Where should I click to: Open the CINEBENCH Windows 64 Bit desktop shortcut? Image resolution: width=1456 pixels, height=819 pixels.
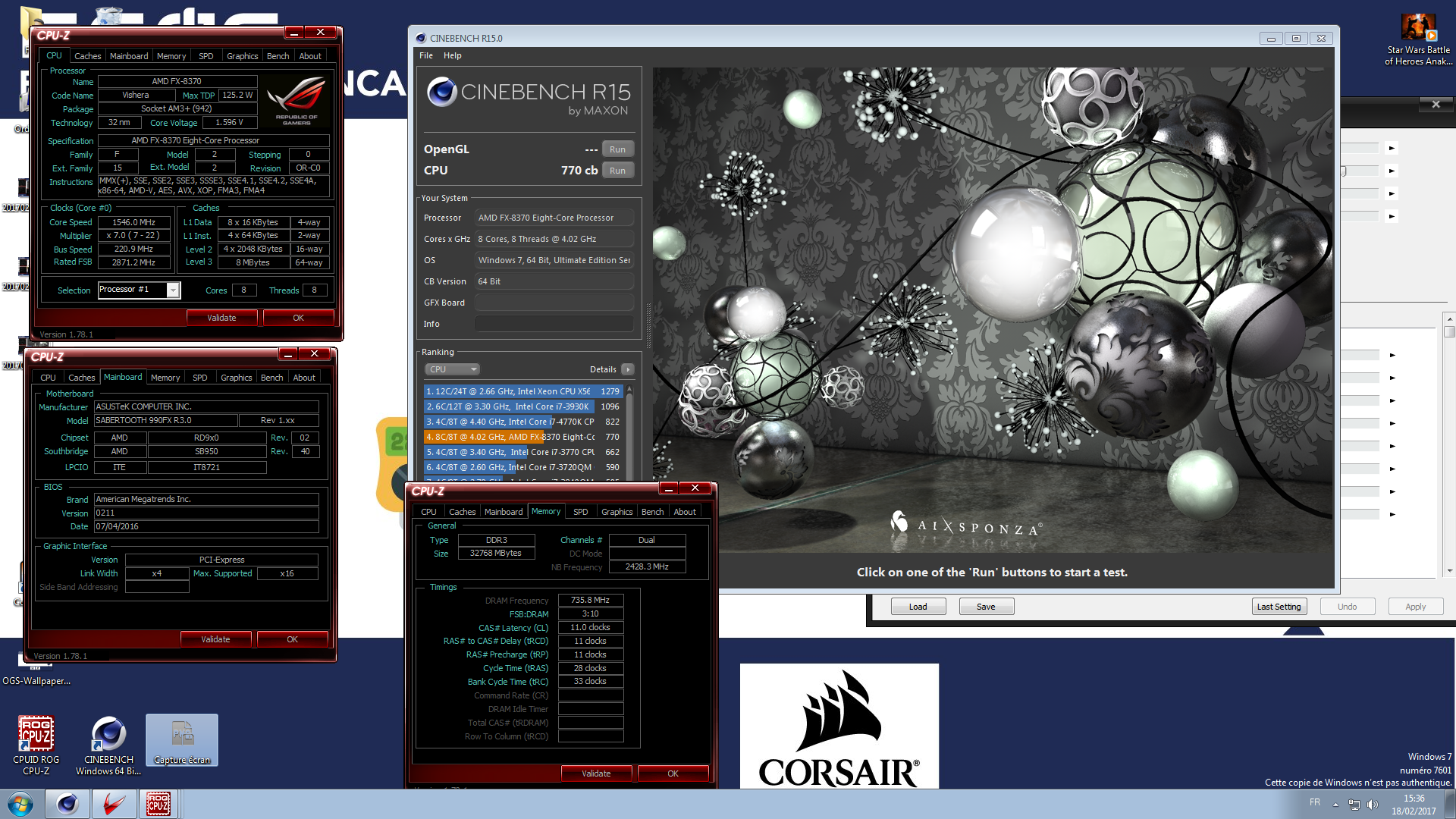(x=108, y=745)
